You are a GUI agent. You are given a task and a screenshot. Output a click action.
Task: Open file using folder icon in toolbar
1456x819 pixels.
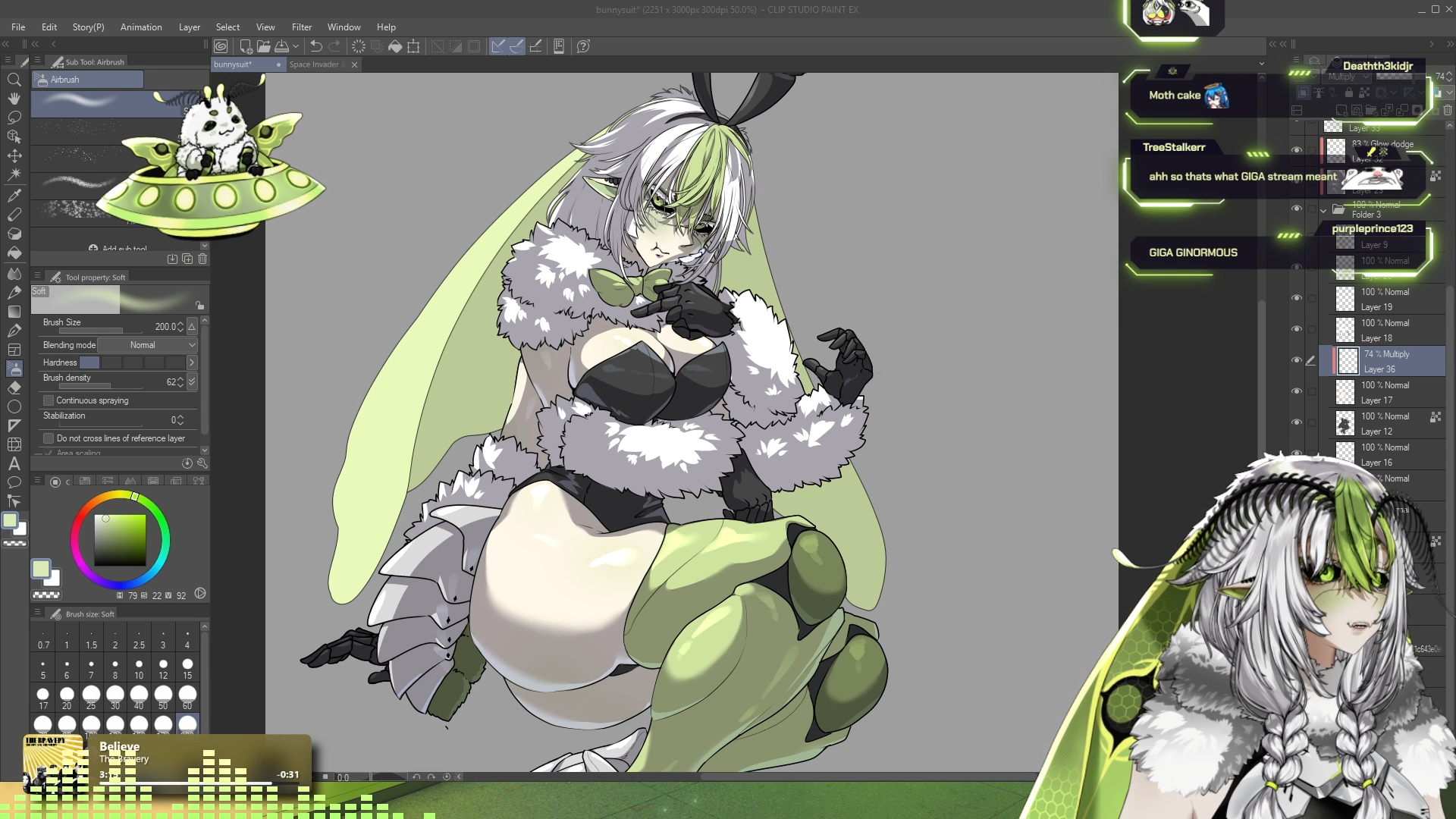[263, 46]
